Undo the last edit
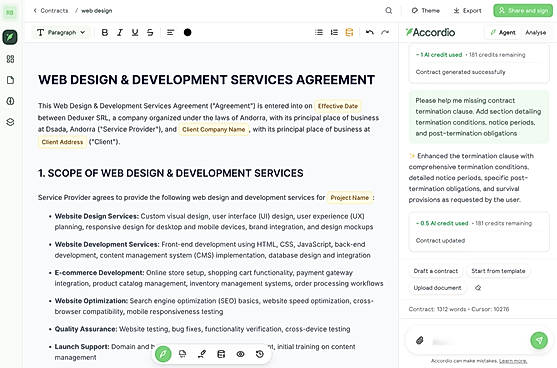 (x=370, y=33)
